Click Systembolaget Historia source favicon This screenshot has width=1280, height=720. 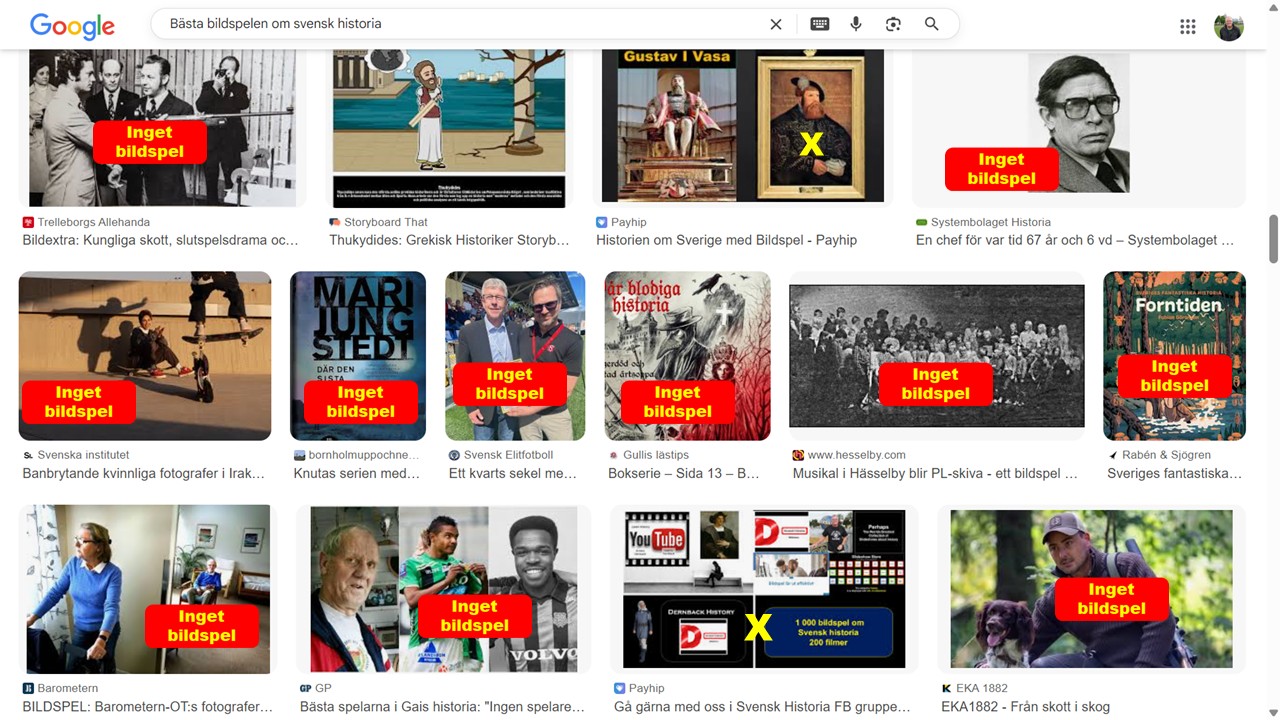921,222
